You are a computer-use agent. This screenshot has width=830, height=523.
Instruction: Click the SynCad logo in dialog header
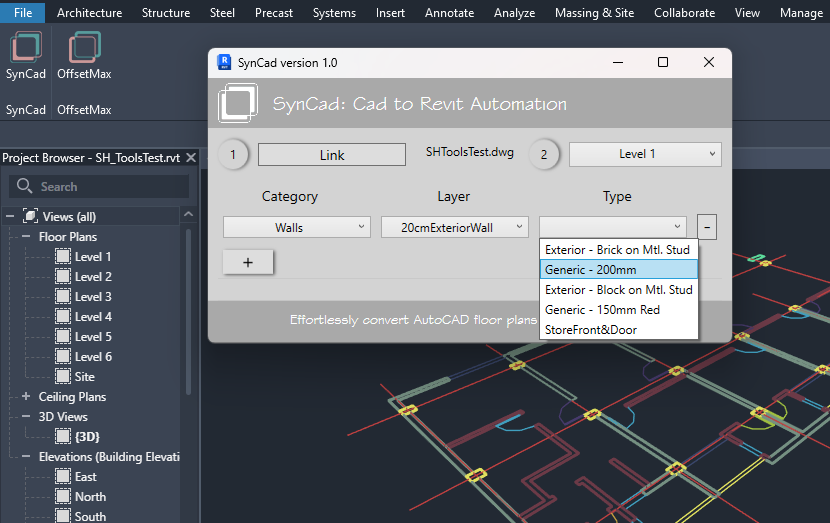coord(238,103)
